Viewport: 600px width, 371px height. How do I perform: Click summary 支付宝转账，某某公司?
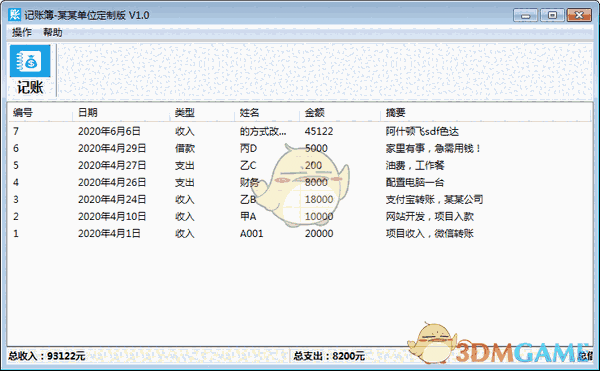pyautogui.click(x=434, y=199)
